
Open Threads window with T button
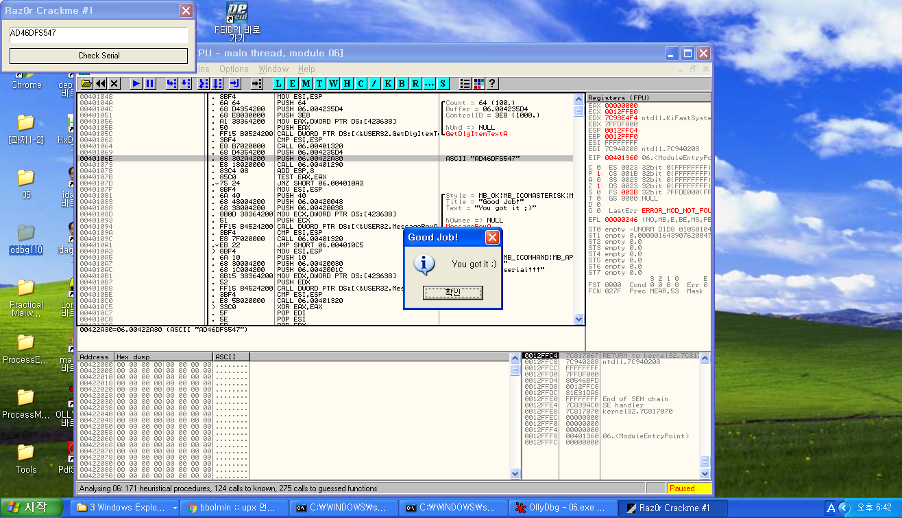coord(320,84)
